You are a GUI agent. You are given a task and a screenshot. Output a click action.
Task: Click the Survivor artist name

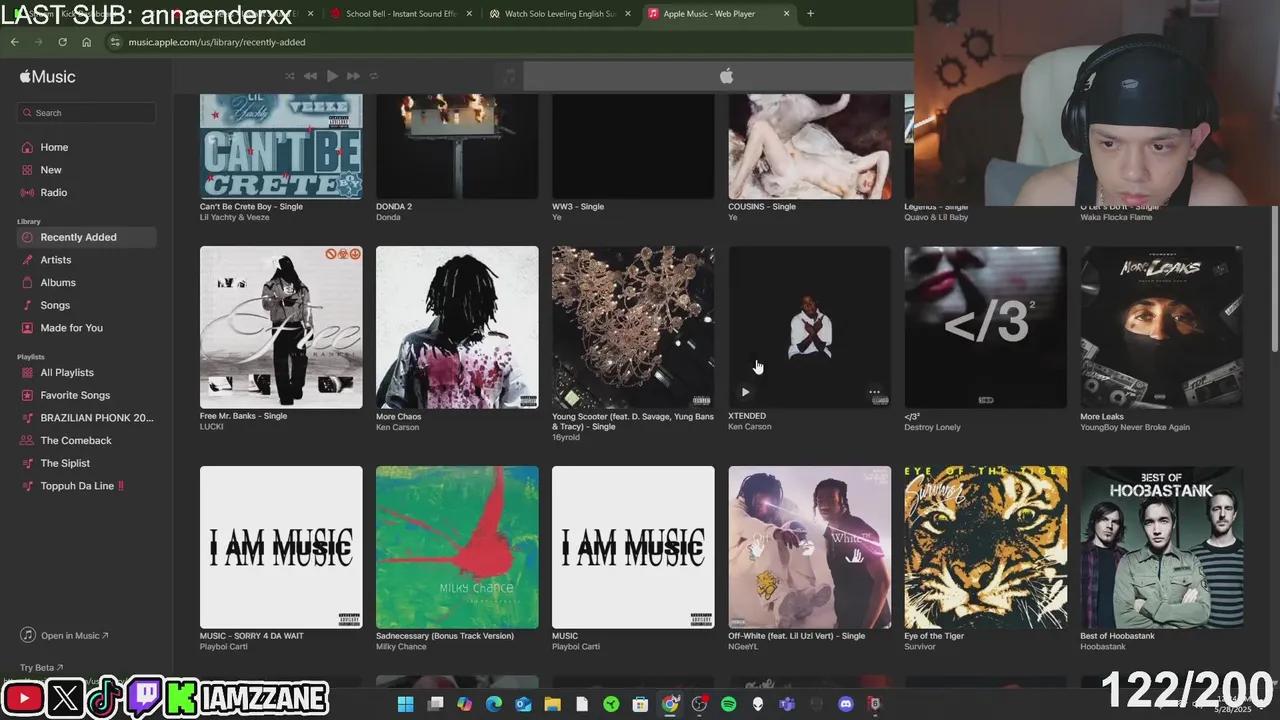pyautogui.click(x=919, y=647)
